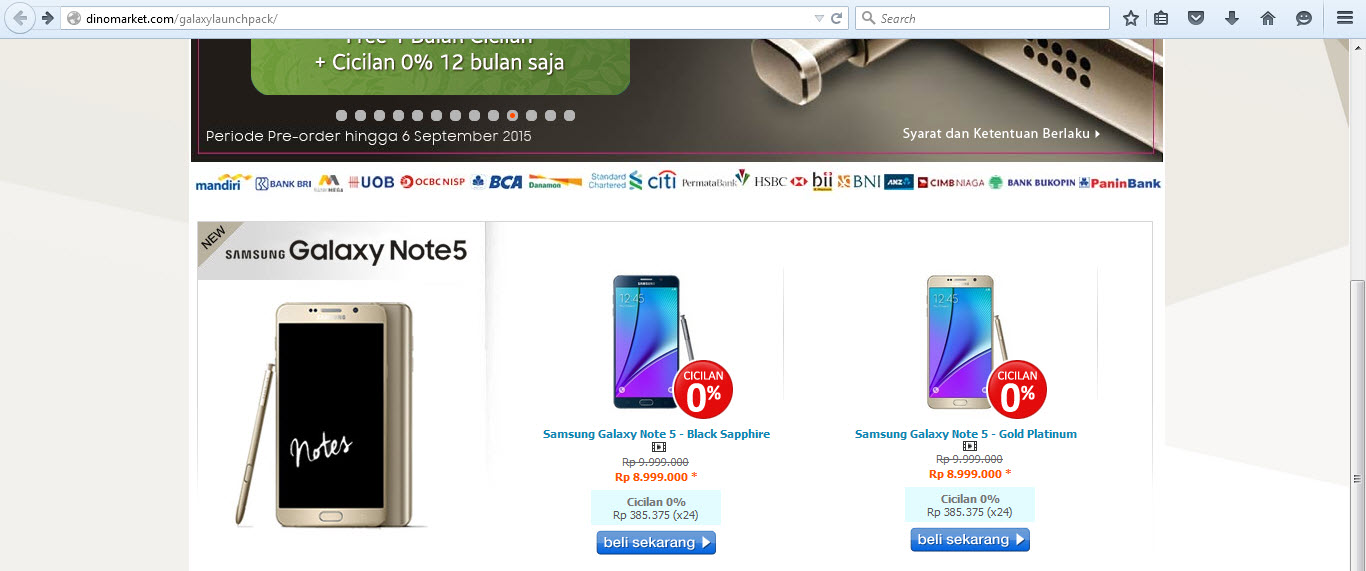Viewport: 1366px width, 571px height.
Task: Go back to the previous page
Action: (20, 18)
